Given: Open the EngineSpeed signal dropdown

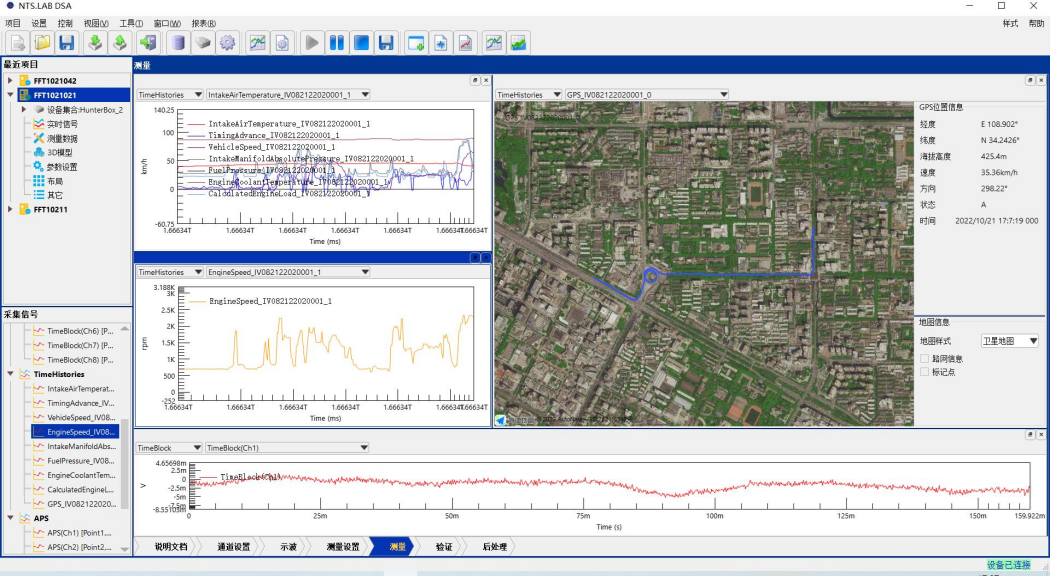Looking at the screenshot, I should 288,272.
